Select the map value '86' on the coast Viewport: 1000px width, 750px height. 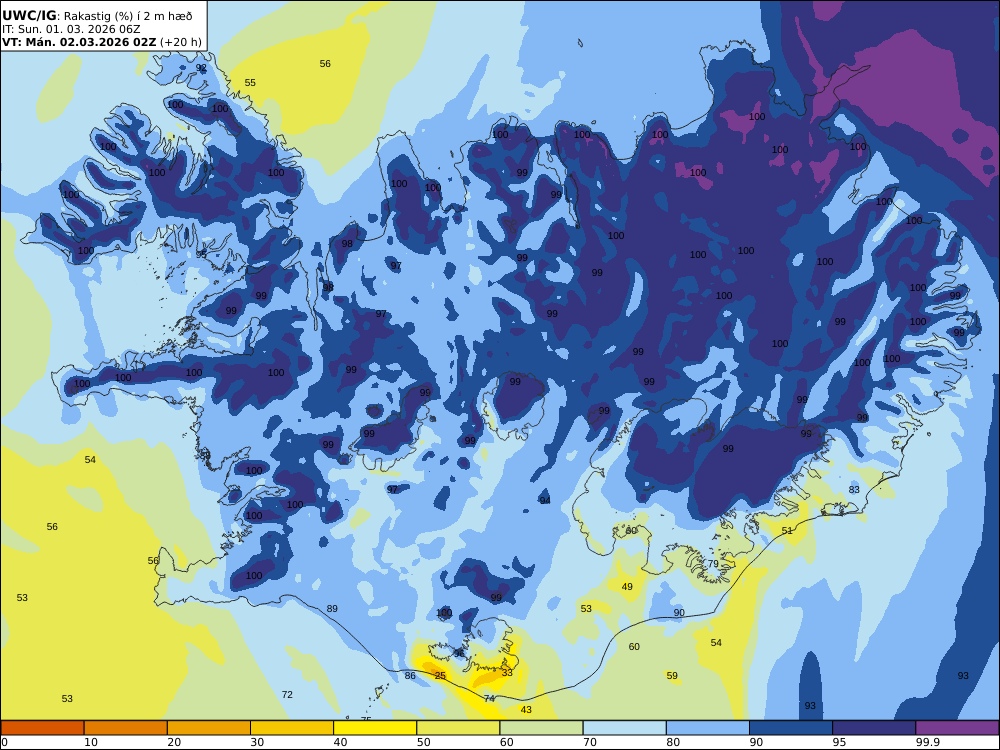tap(410, 675)
